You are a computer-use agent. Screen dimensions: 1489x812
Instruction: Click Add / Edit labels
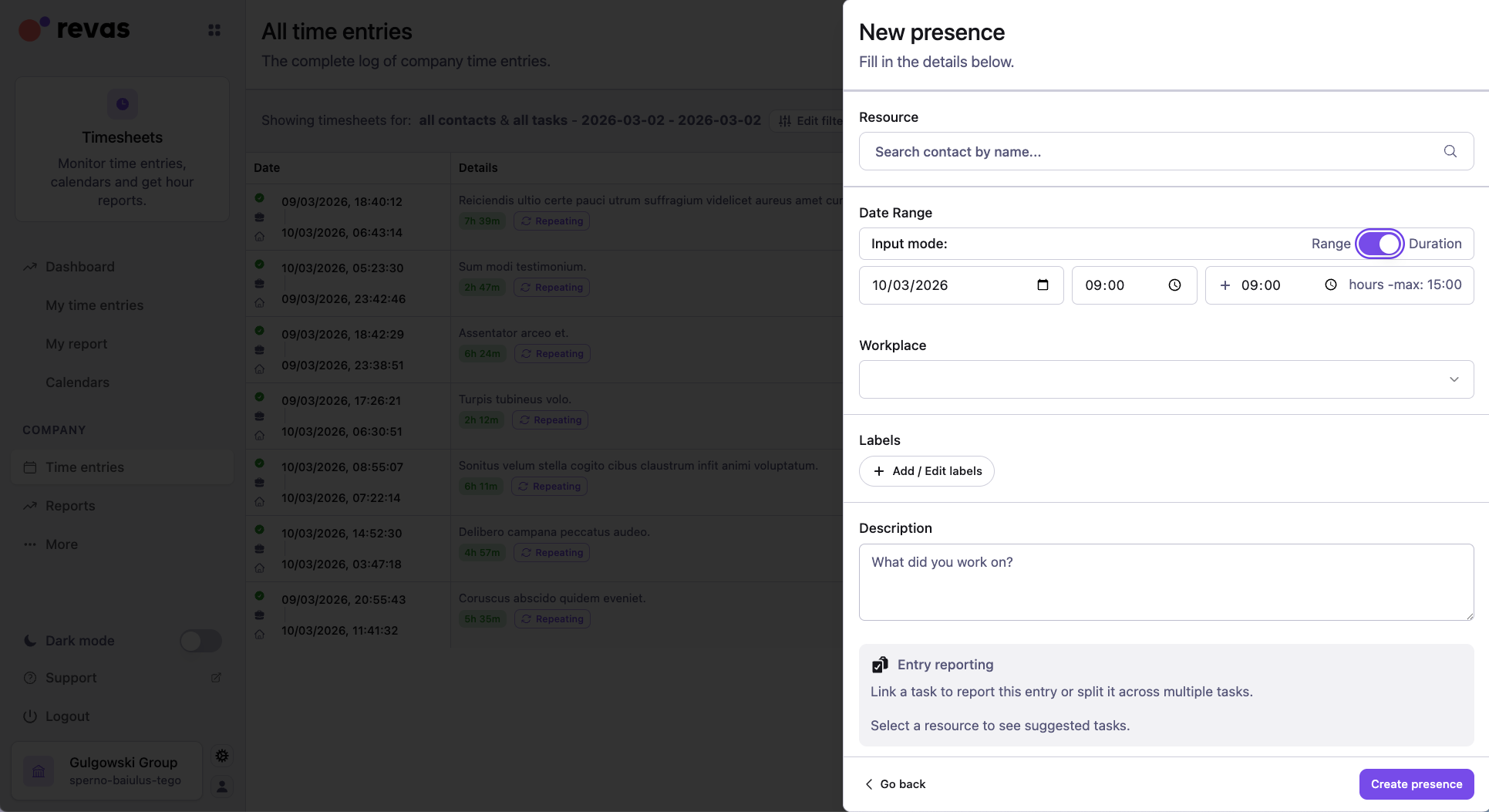pos(926,471)
